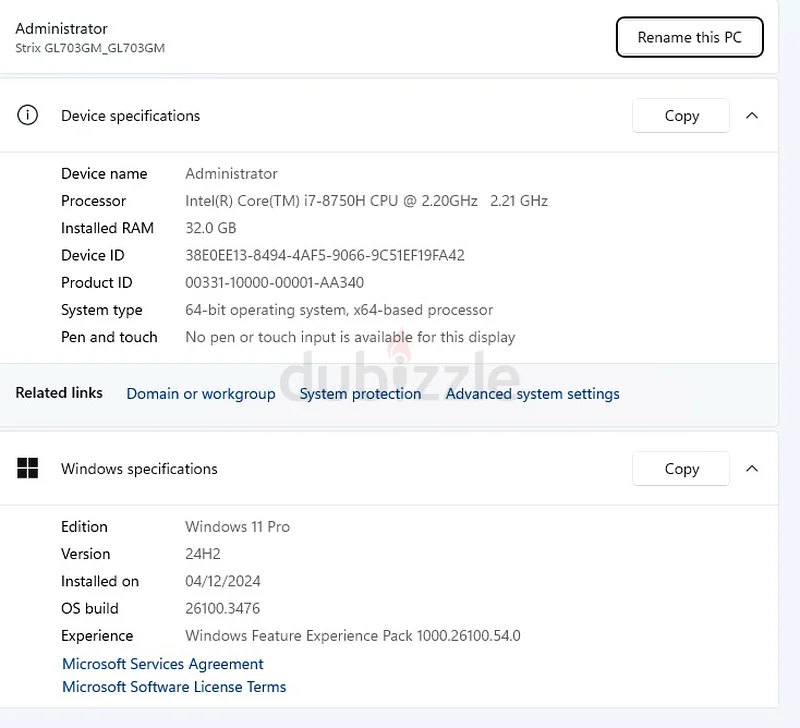This screenshot has height=728, width=800.
Task: Click the Edition value Windows 11 Pro
Action: coord(237,527)
